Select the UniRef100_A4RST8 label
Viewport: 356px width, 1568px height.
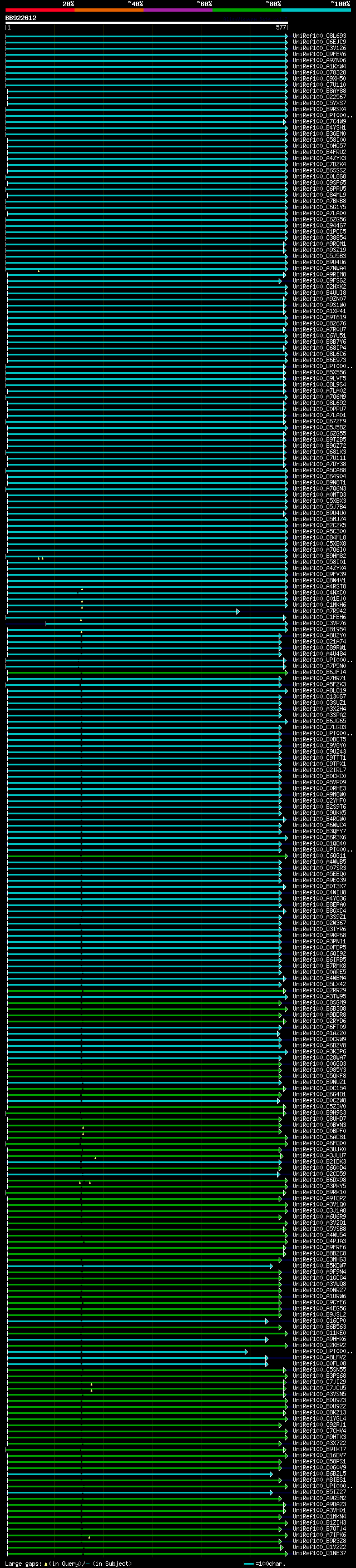click(x=319, y=586)
